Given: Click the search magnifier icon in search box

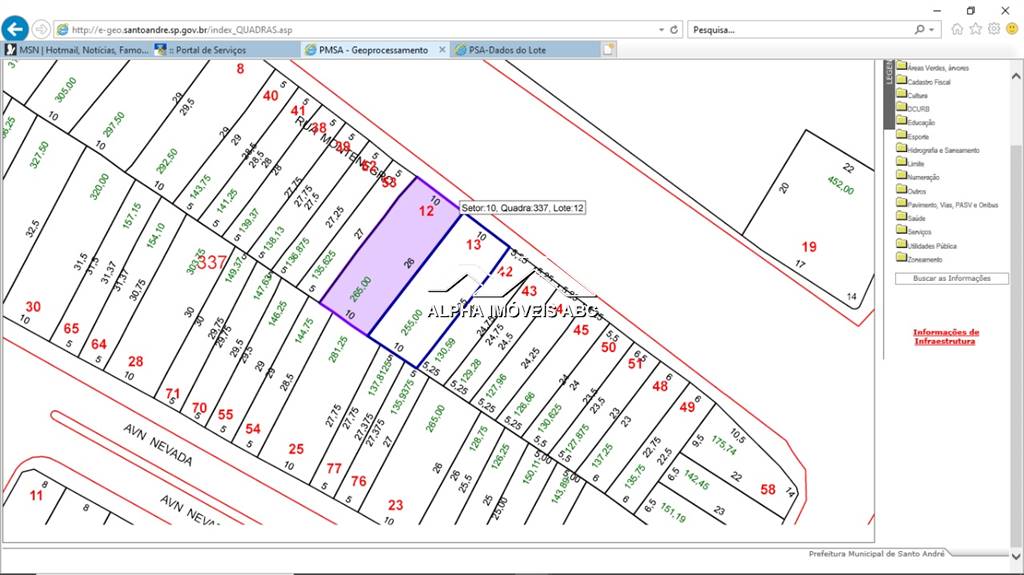Looking at the screenshot, I should point(919,30).
